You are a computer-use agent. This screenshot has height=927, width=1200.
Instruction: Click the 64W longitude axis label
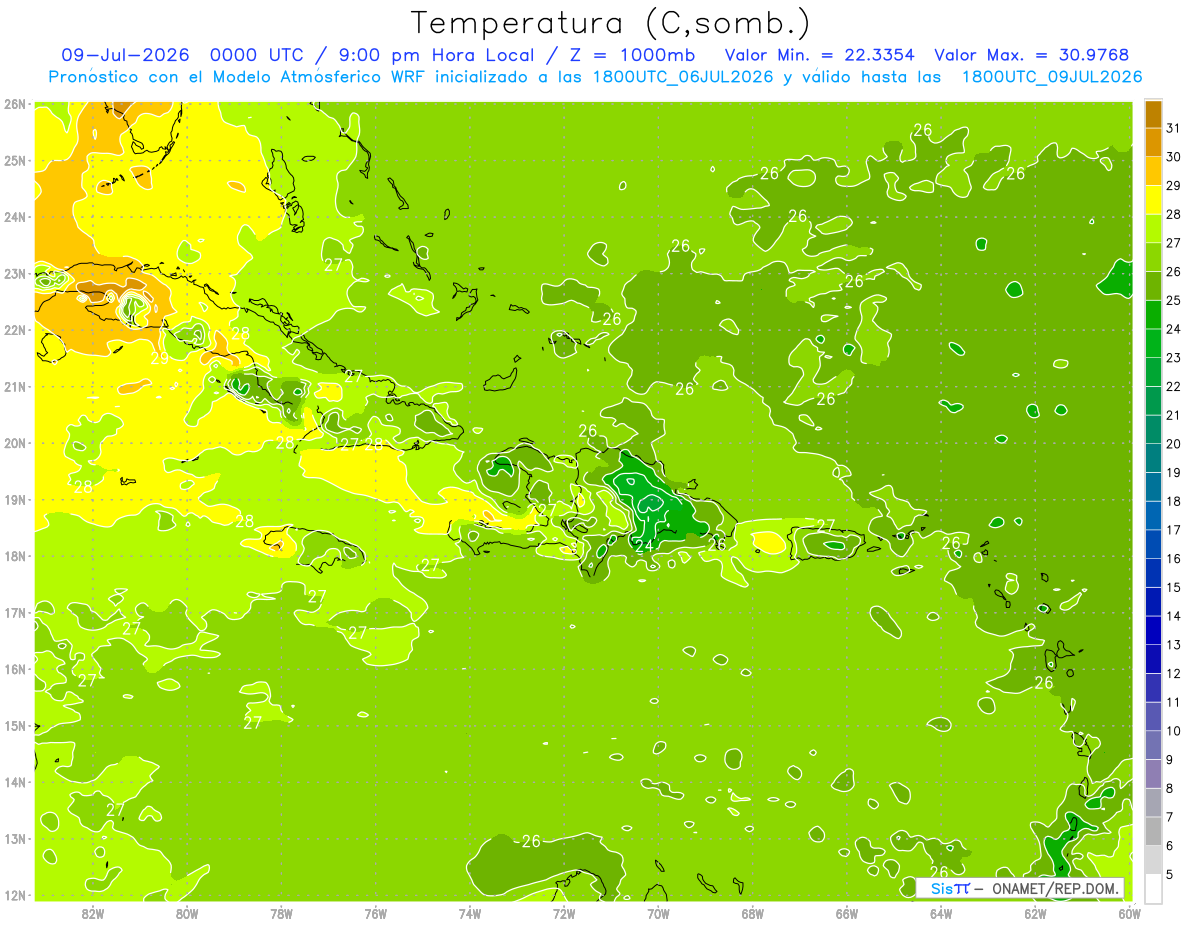941,913
